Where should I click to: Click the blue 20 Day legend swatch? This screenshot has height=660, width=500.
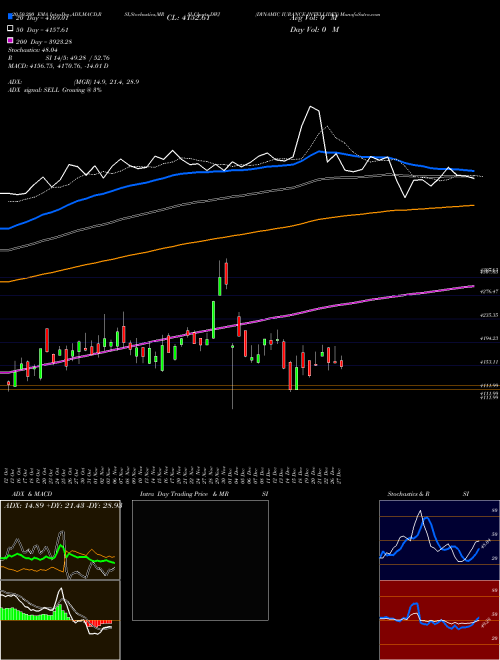[x=11, y=17]
